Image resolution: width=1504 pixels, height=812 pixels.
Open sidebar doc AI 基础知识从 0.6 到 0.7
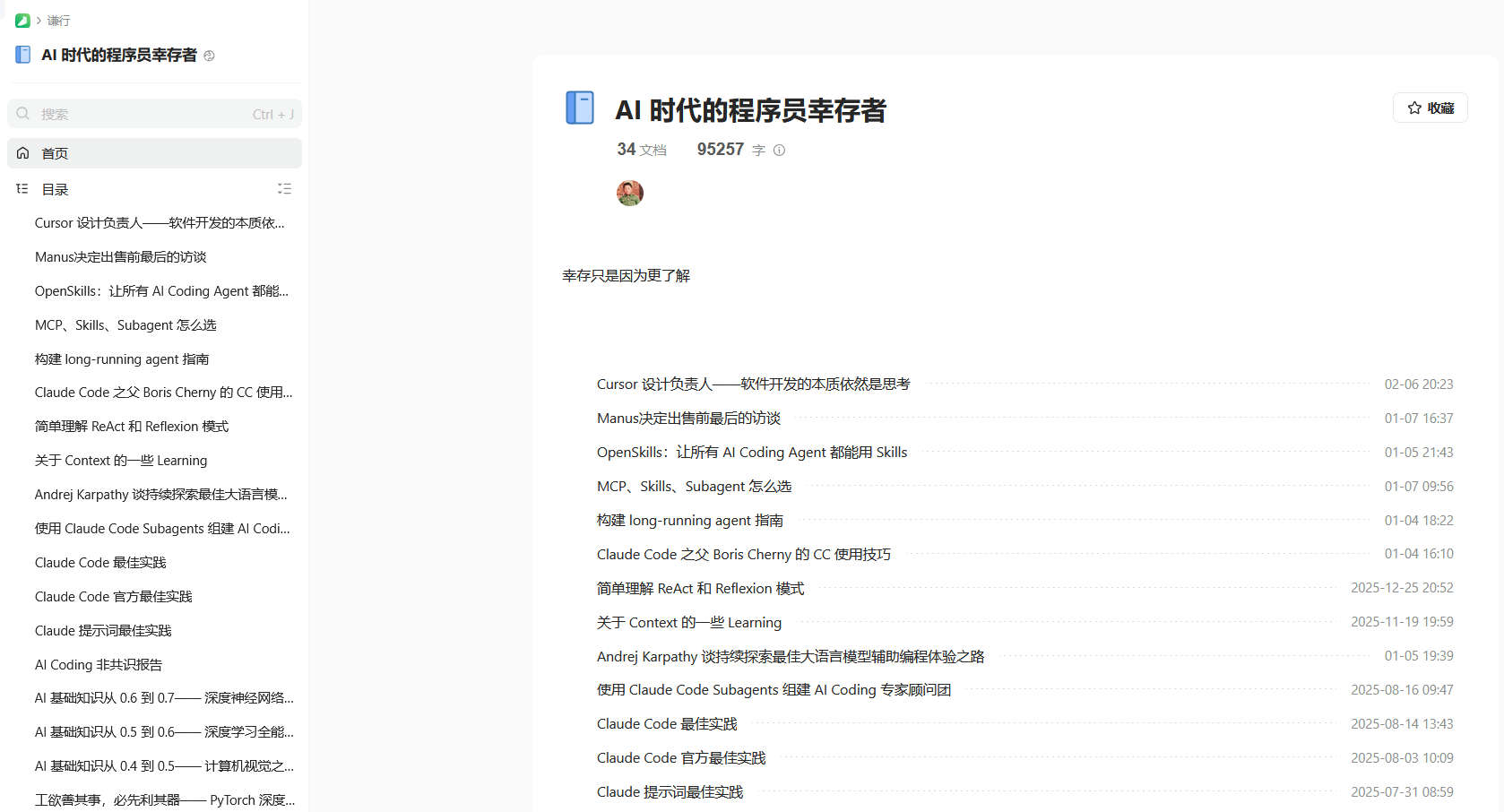[164, 698]
